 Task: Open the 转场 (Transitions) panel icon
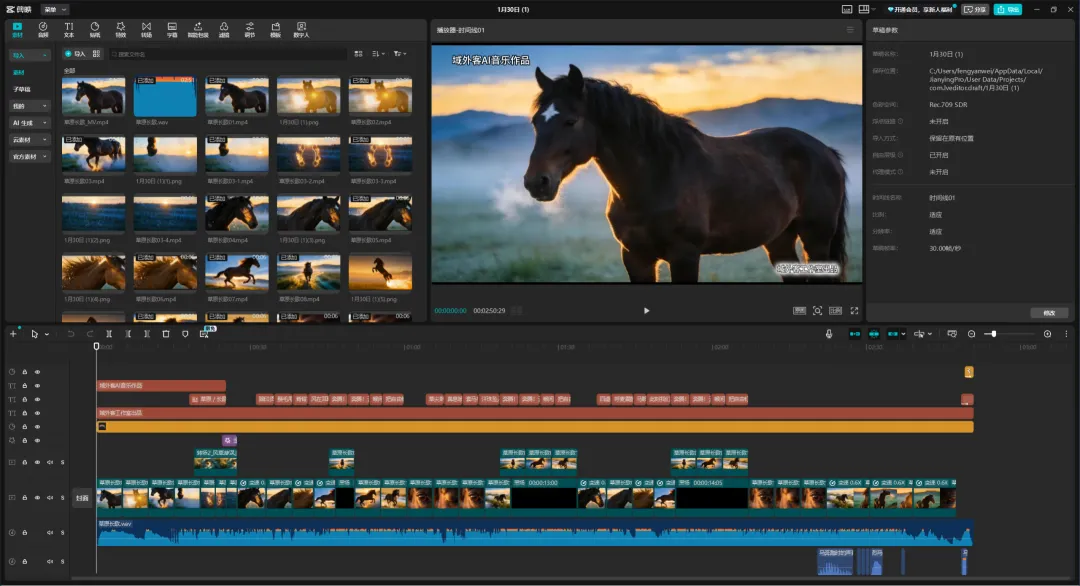click(x=146, y=29)
